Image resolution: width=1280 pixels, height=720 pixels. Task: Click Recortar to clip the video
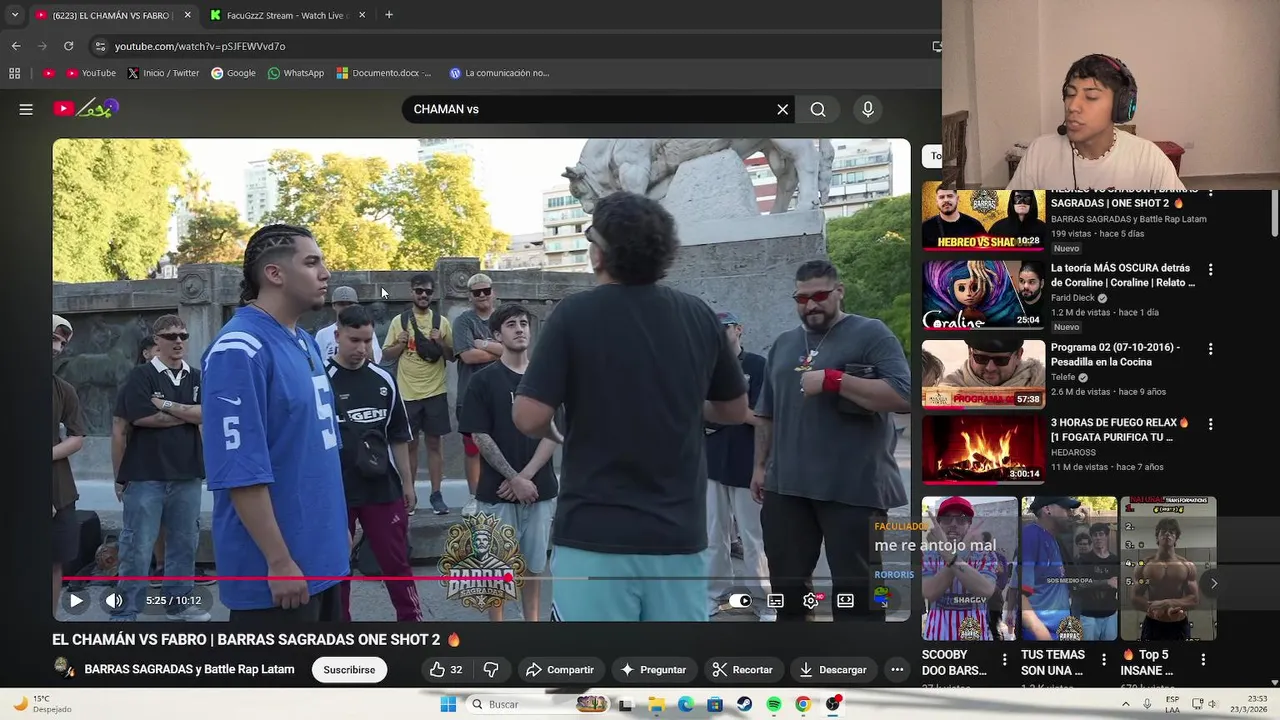click(742, 670)
